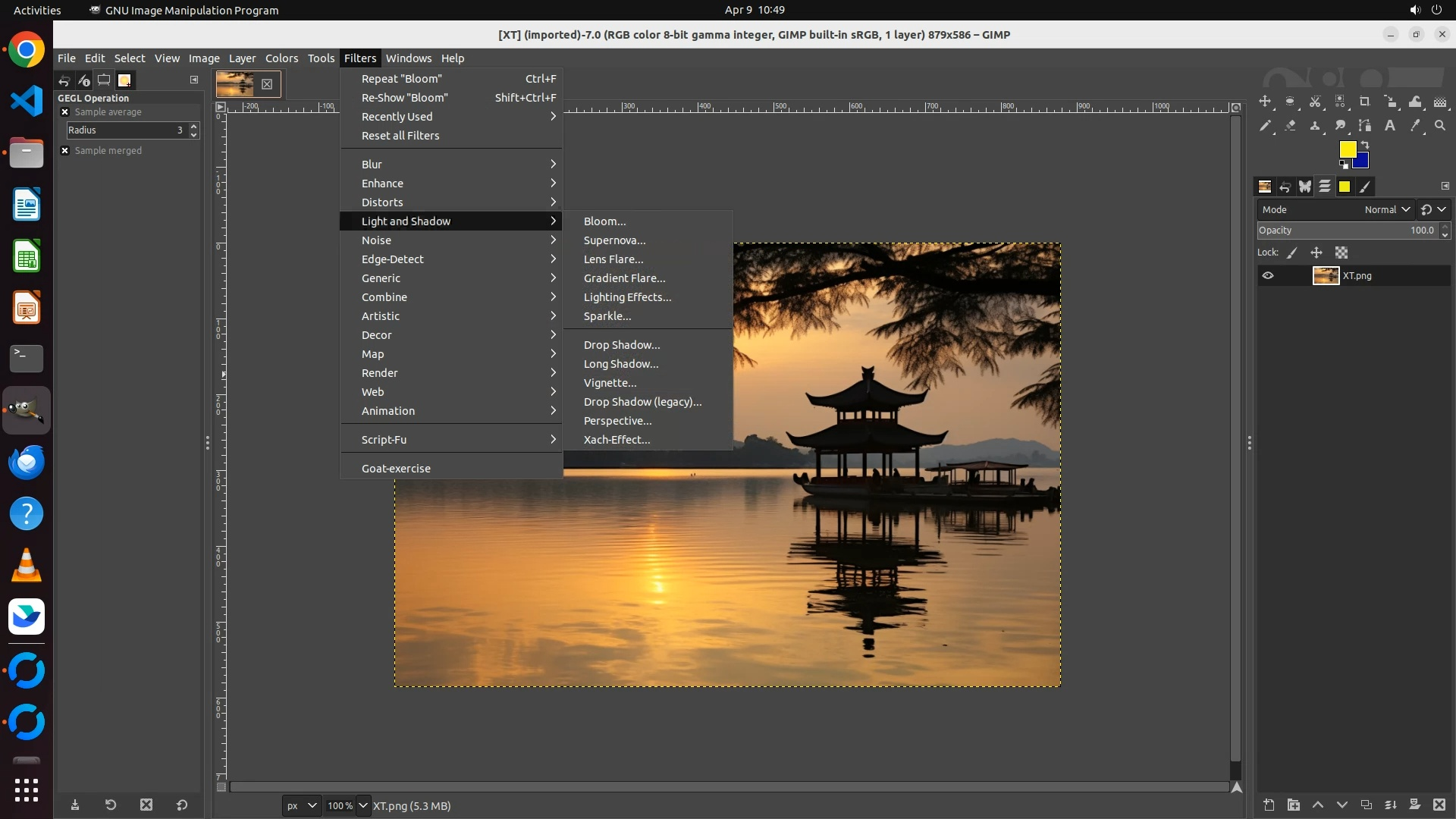The image size is (1456, 819).
Task: Click Reset all Filters entry
Action: point(400,136)
